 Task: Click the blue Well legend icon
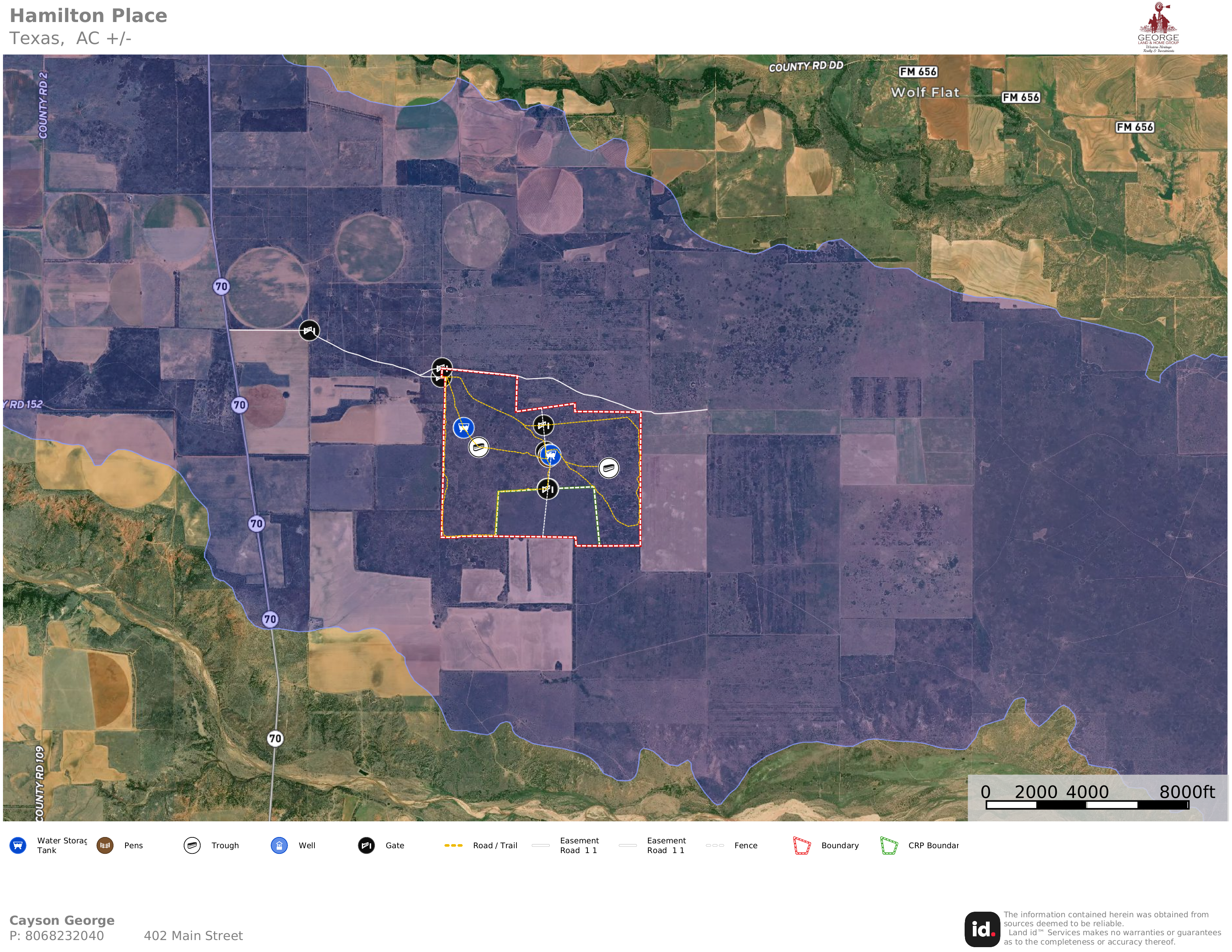(279, 845)
